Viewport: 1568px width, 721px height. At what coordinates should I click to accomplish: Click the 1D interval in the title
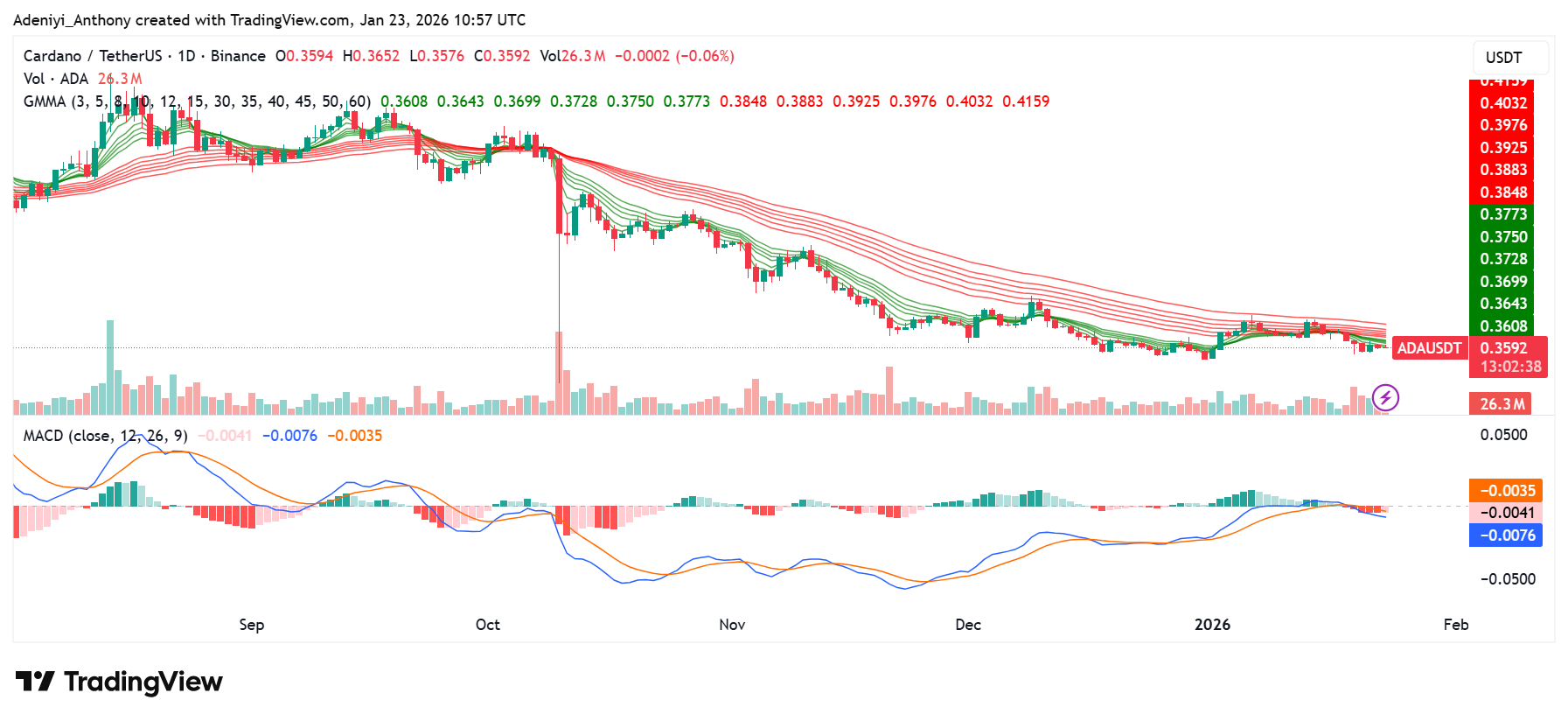tap(186, 56)
